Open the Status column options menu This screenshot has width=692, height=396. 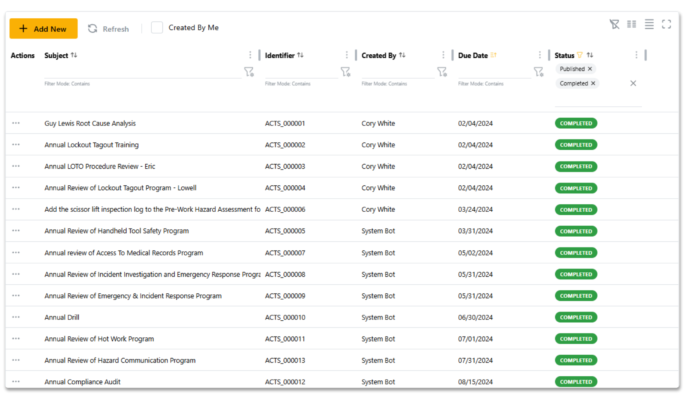pyautogui.click(x=636, y=55)
